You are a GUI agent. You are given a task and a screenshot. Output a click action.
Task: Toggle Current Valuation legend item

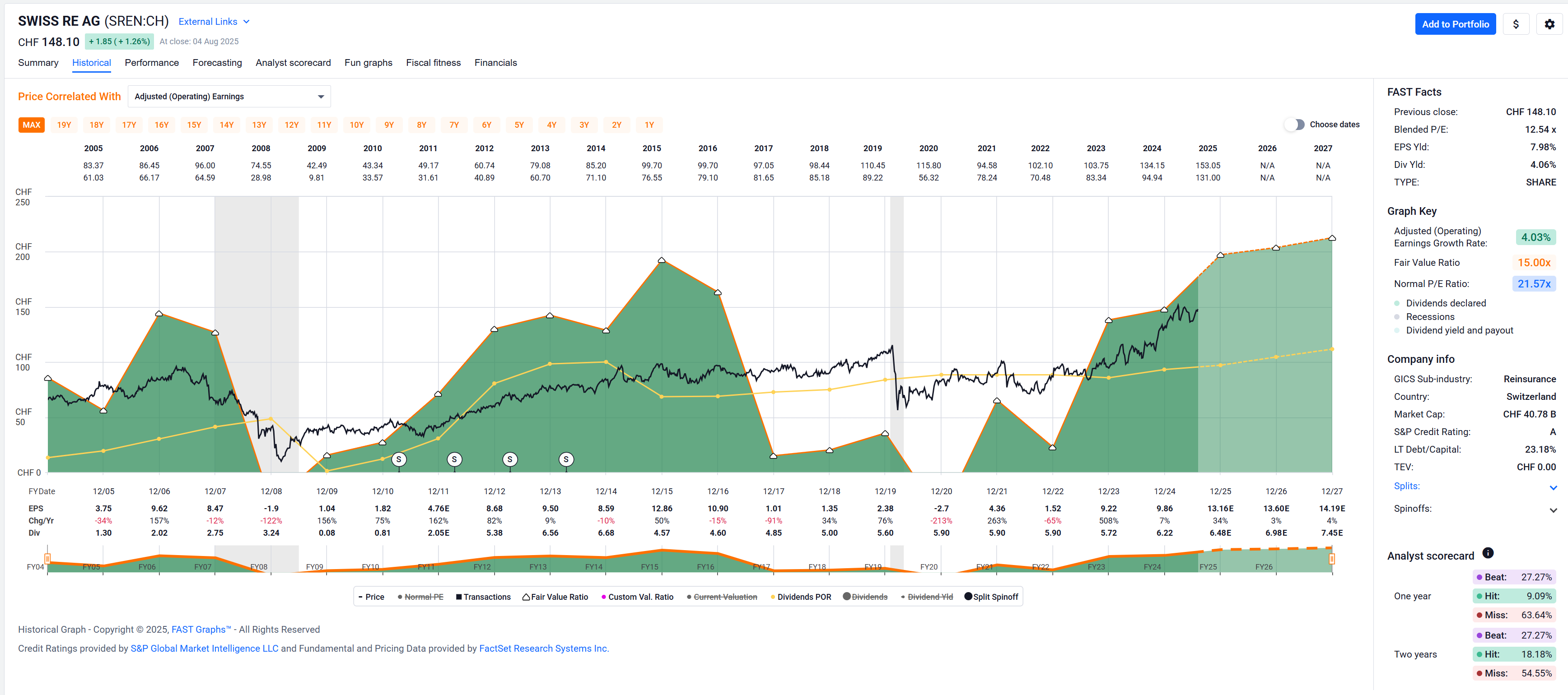pos(722,597)
